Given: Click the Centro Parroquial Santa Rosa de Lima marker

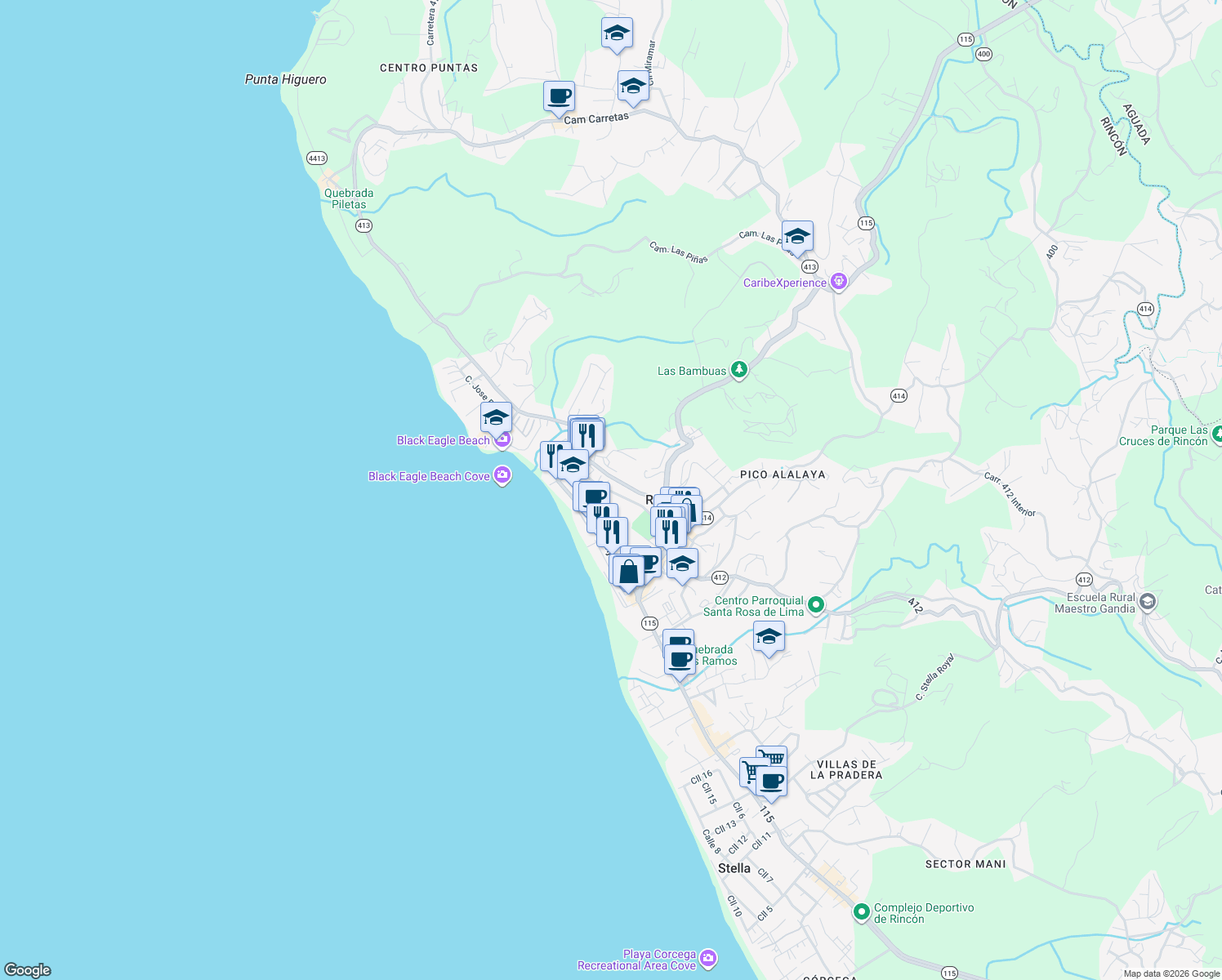Looking at the screenshot, I should click(816, 603).
